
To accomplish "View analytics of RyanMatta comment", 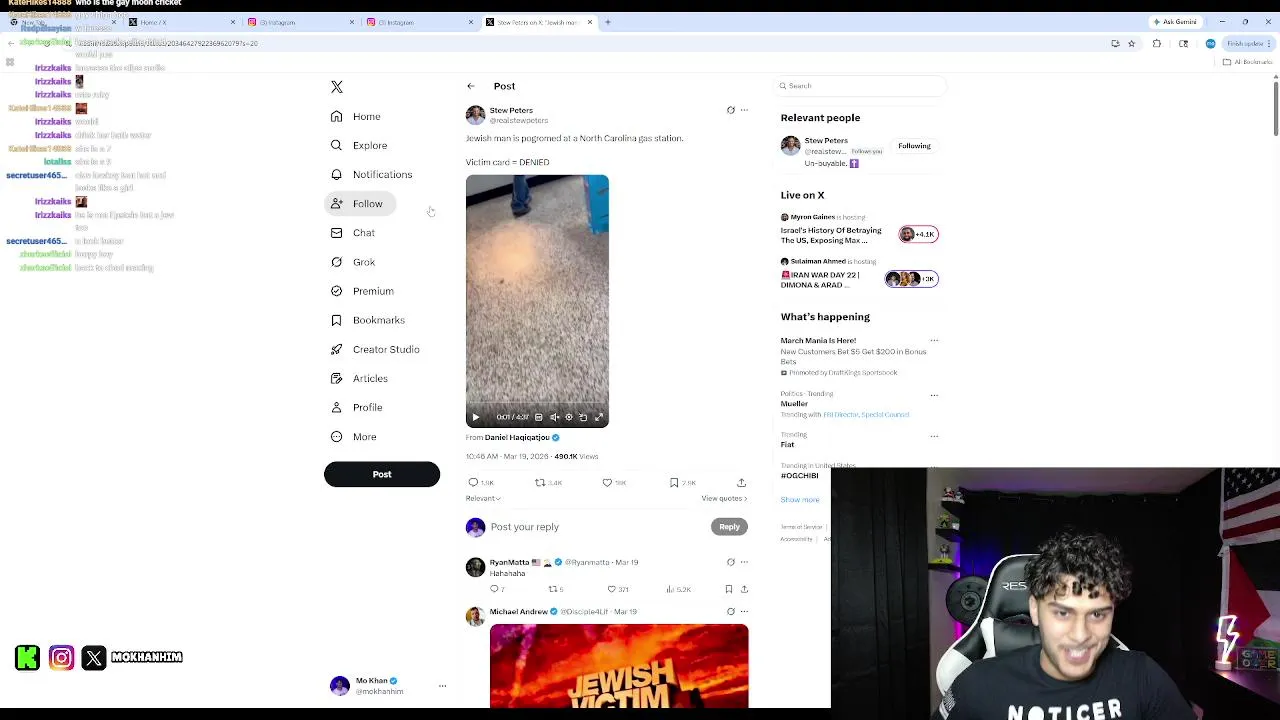I will tap(678, 589).
